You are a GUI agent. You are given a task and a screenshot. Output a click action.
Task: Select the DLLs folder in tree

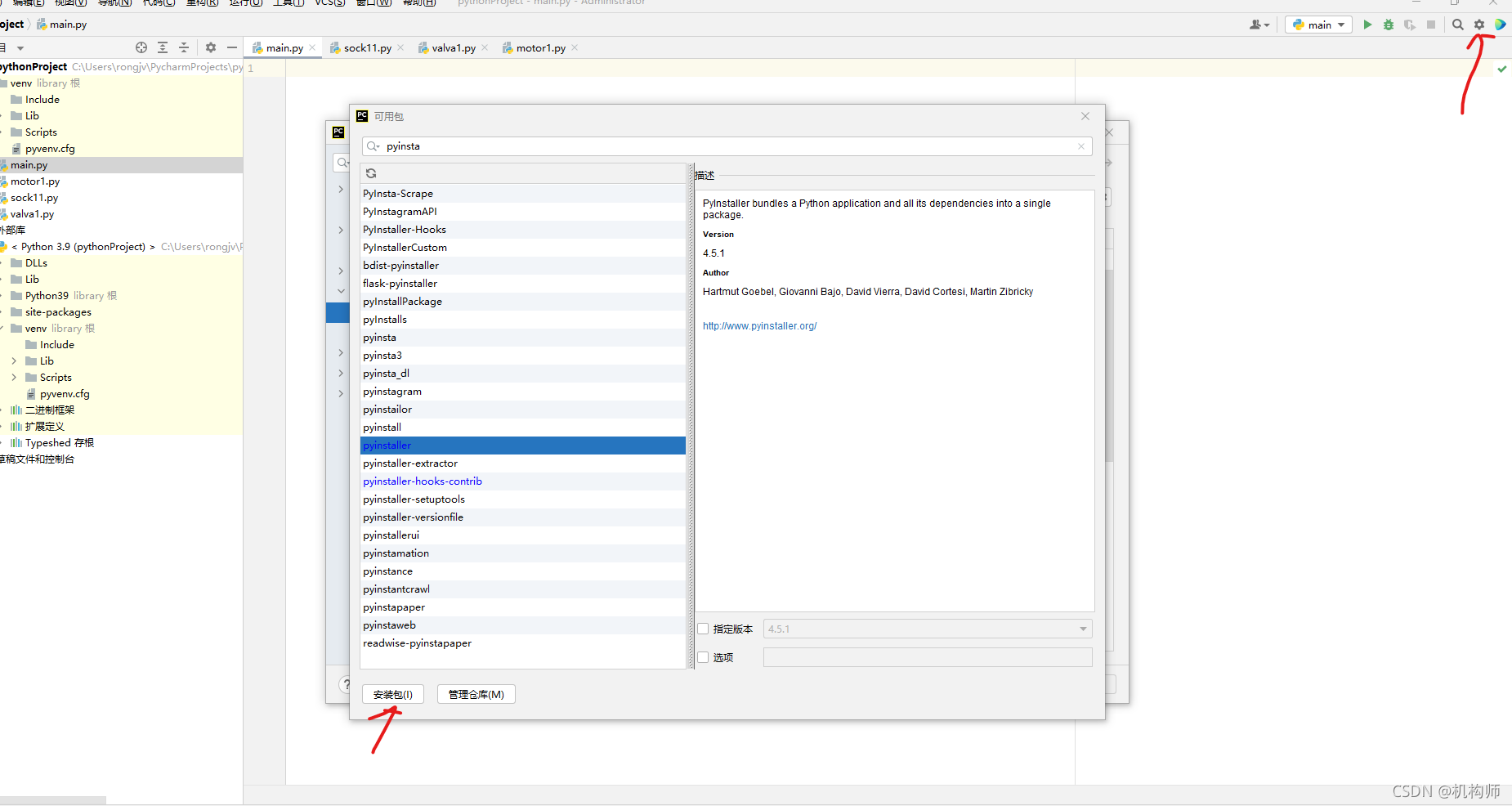pos(121,263)
